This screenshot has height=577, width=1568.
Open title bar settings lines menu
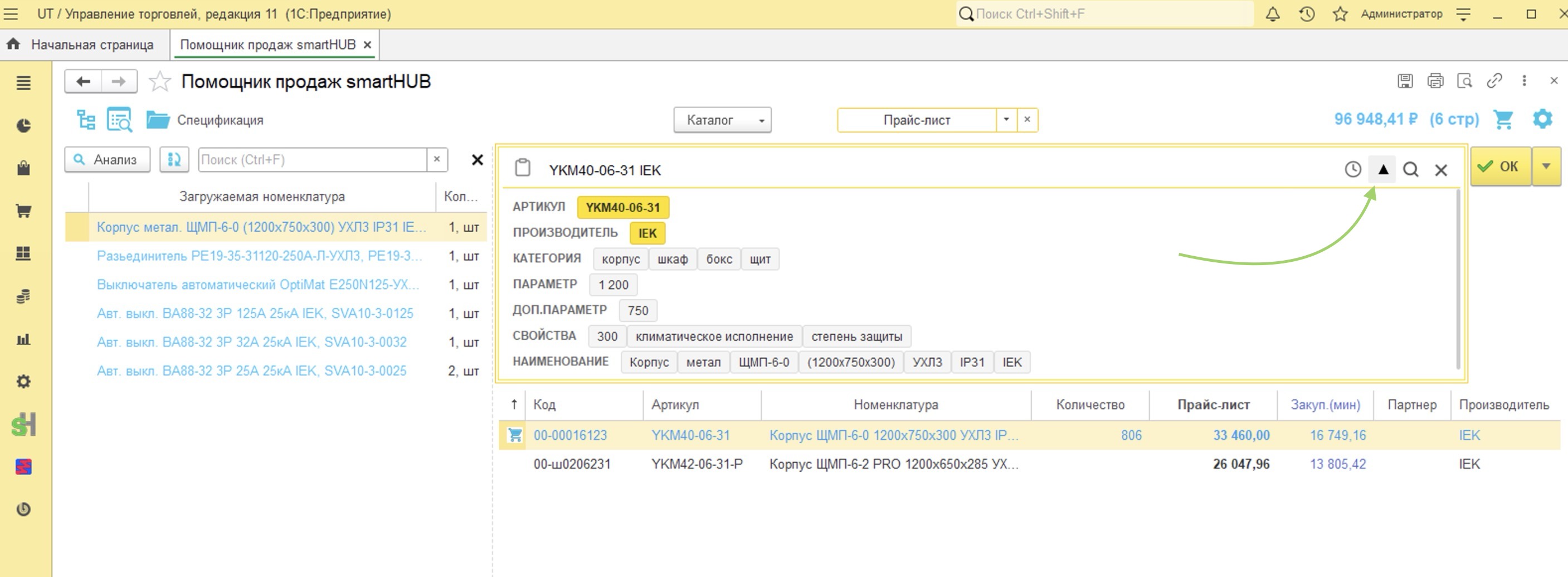[x=1463, y=14]
